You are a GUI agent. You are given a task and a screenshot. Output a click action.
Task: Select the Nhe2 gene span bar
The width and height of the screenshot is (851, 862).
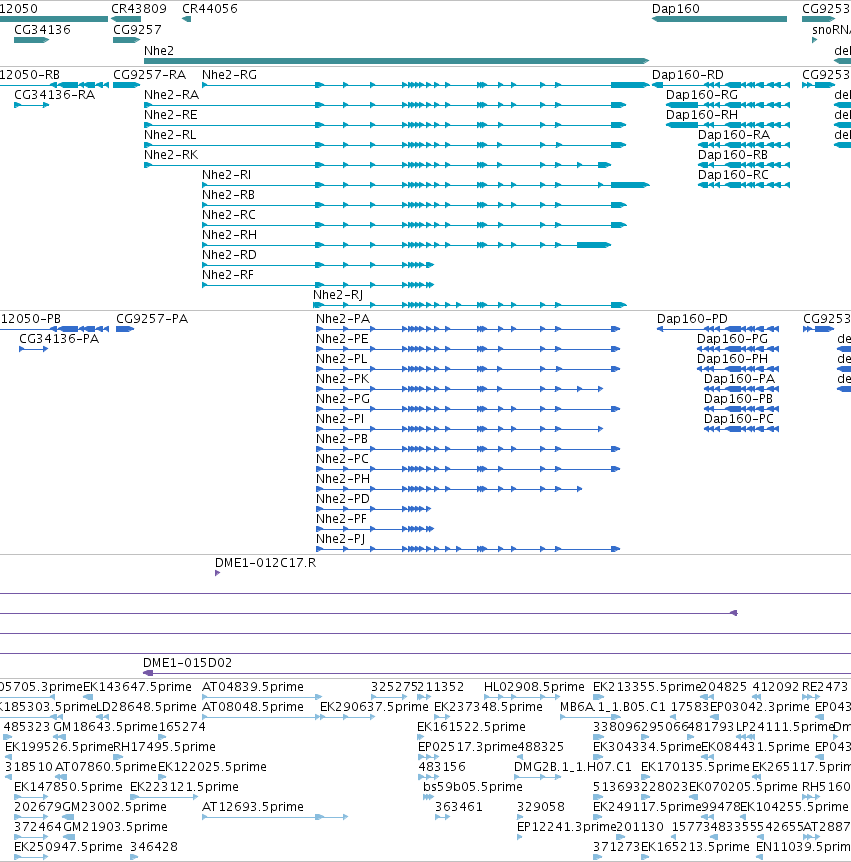pyautogui.click(x=396, y=60)
